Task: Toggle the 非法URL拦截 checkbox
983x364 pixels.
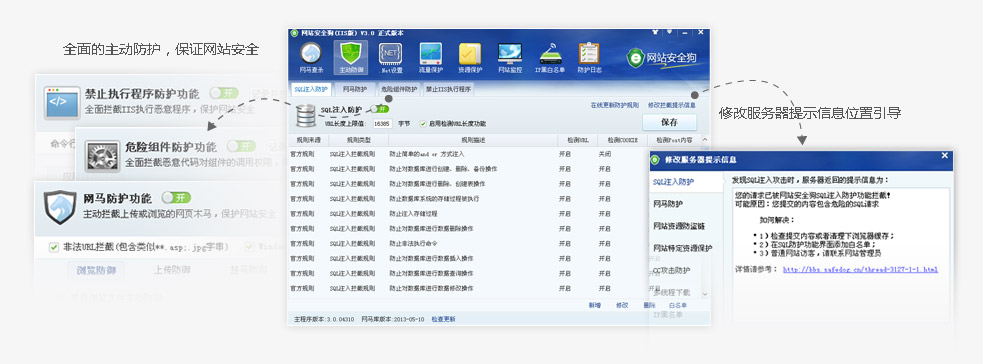Action: 54,247
